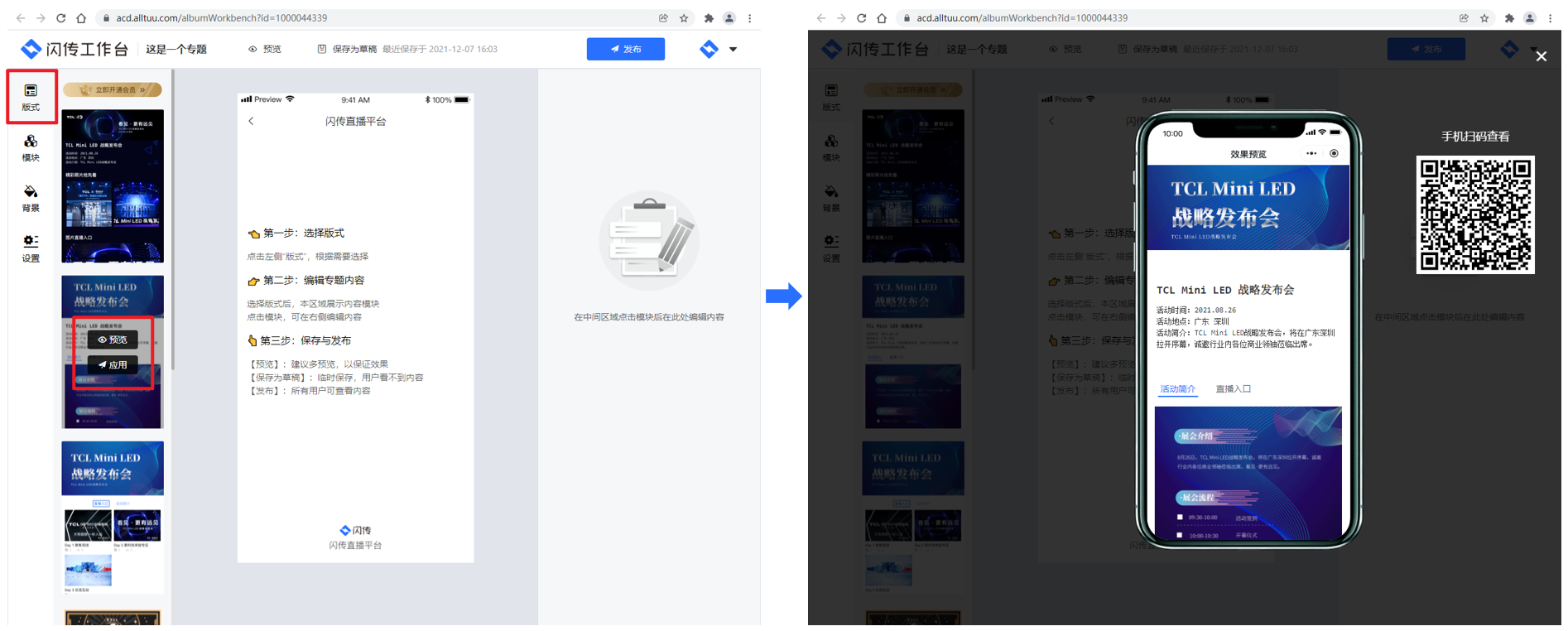Select the first dark TCL template thumbnail

pyautogui.click(x=113, y=185)
